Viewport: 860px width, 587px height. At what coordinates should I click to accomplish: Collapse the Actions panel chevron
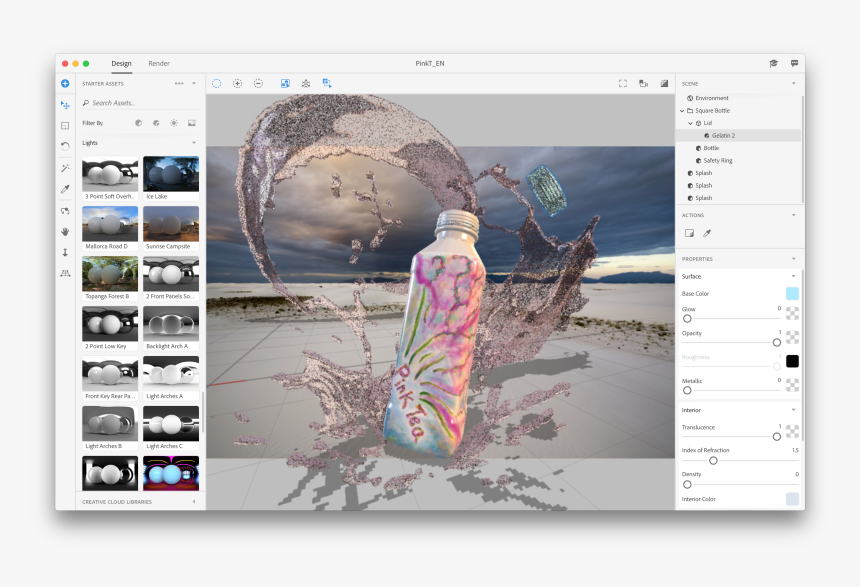(794, 215)
